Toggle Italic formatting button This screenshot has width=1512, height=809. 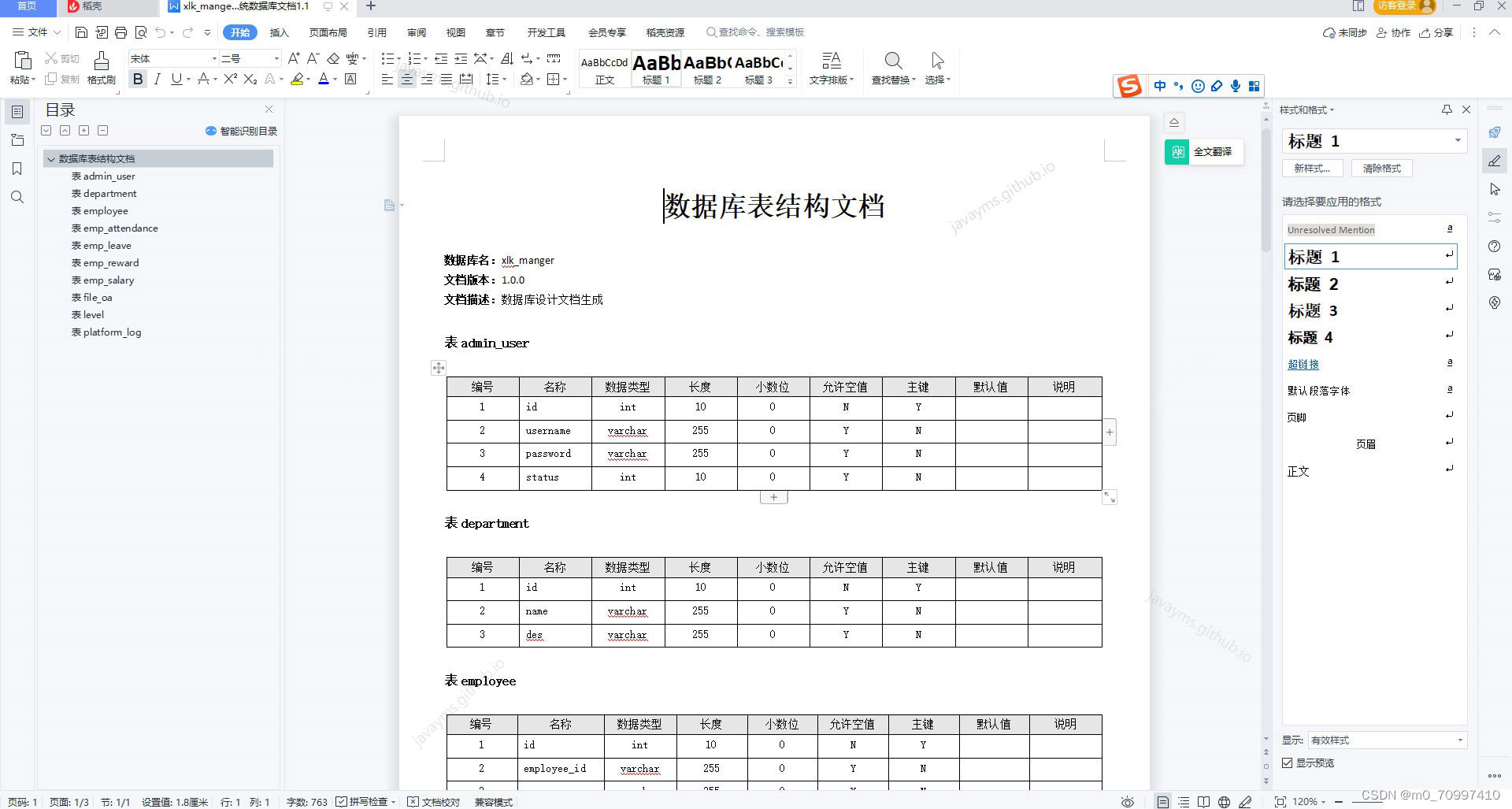pos(157,79)
